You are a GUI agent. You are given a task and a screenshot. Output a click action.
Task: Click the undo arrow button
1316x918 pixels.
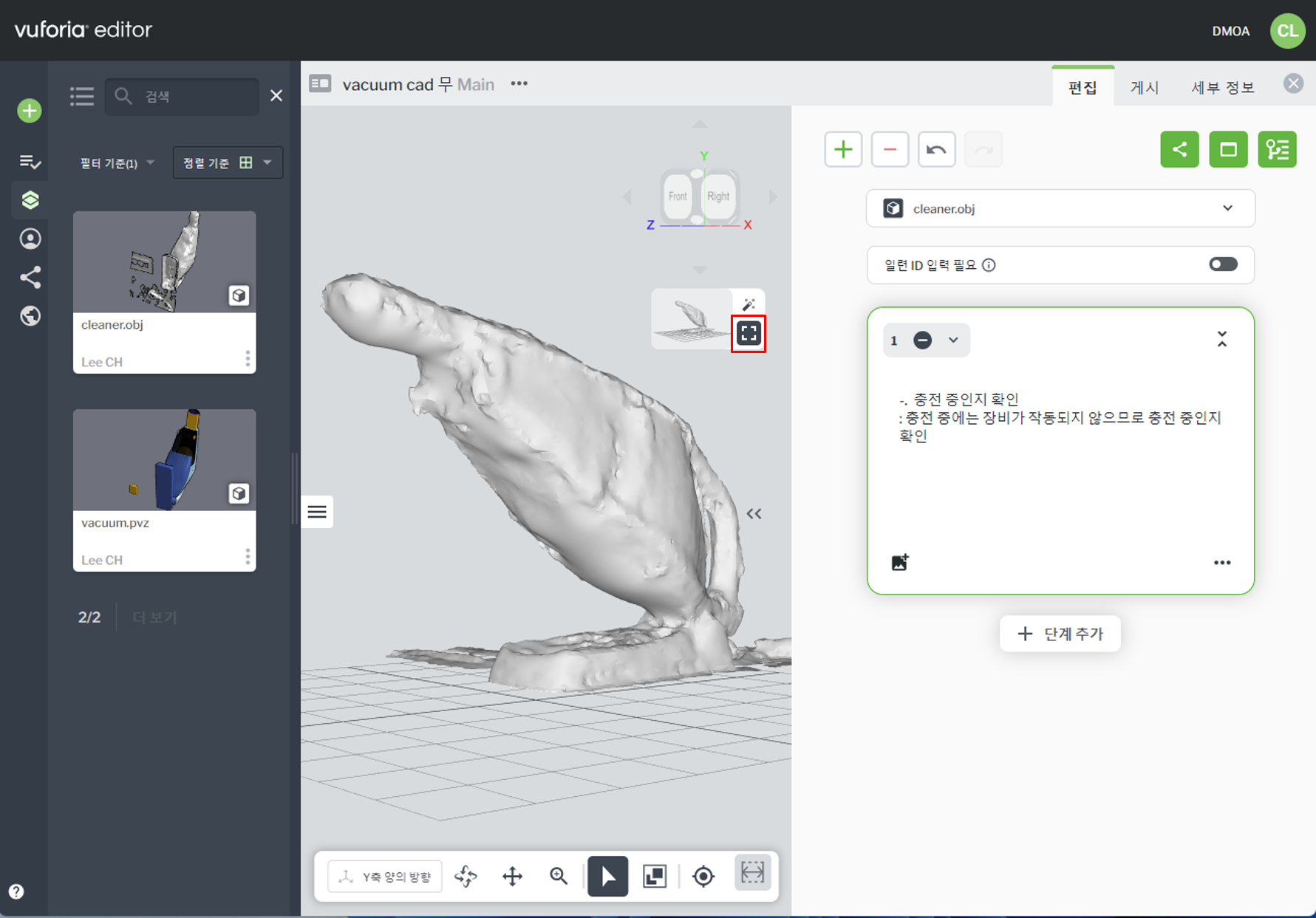936,150
